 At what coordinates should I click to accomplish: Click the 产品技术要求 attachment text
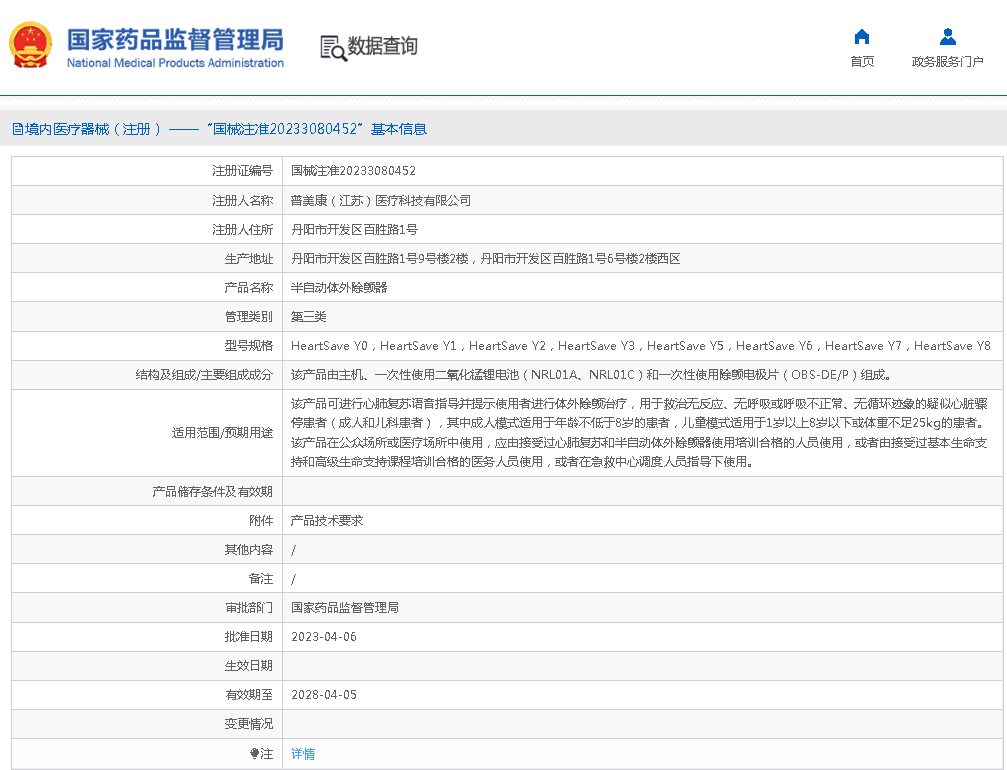click(x=326, y=521)
